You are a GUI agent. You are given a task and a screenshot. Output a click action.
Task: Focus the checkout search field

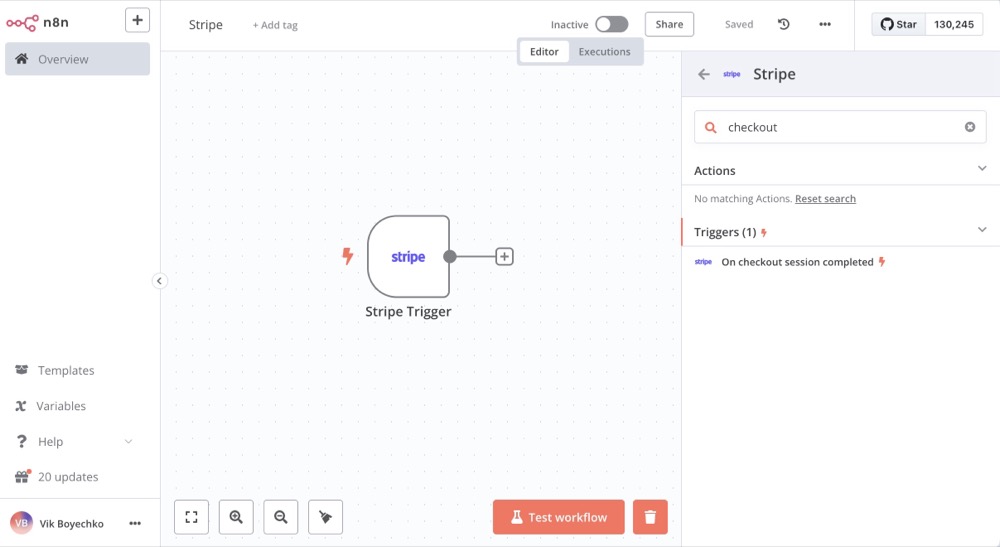pos(840,127)
